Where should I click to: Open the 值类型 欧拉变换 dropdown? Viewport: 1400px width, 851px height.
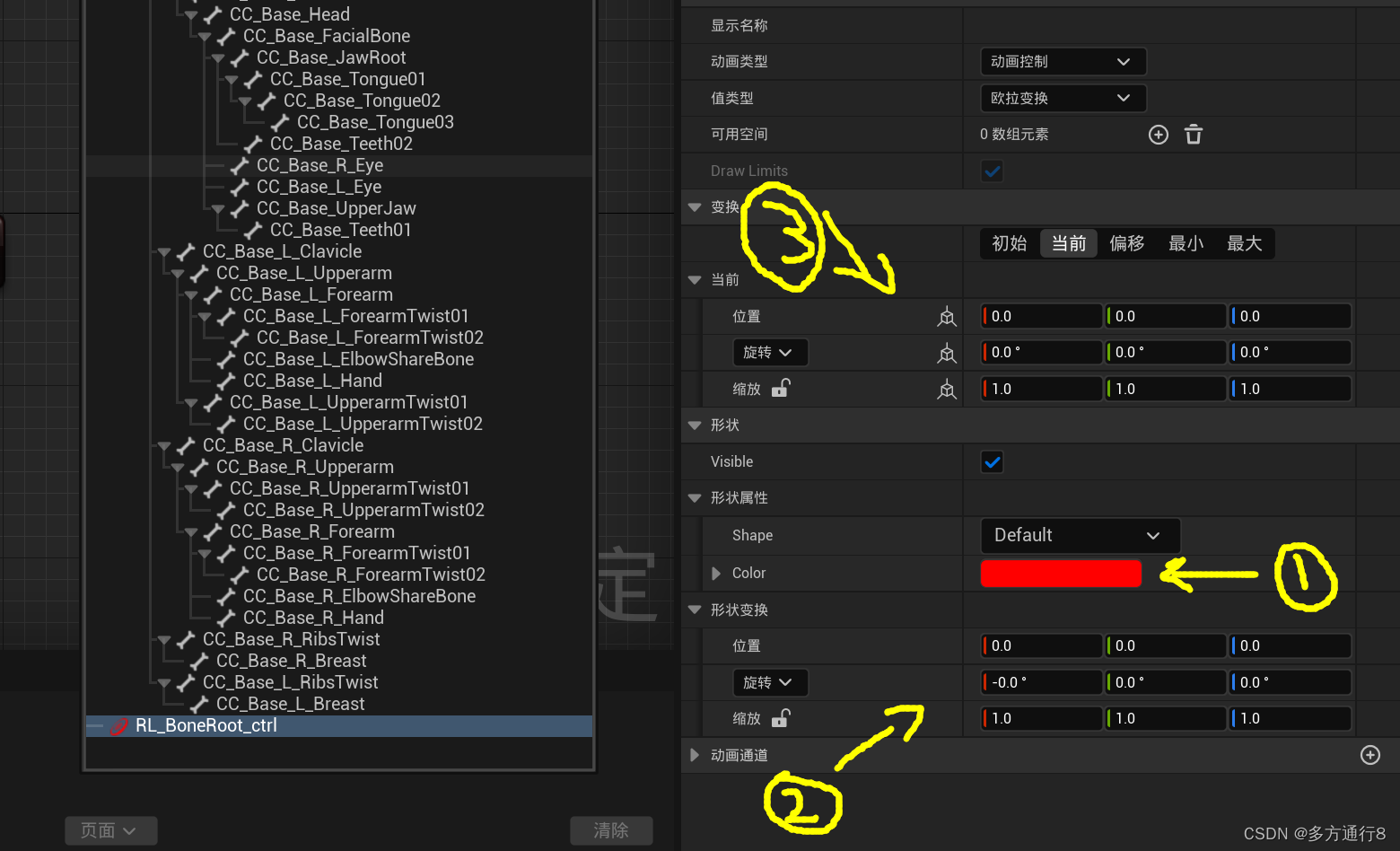[1063, 98]
